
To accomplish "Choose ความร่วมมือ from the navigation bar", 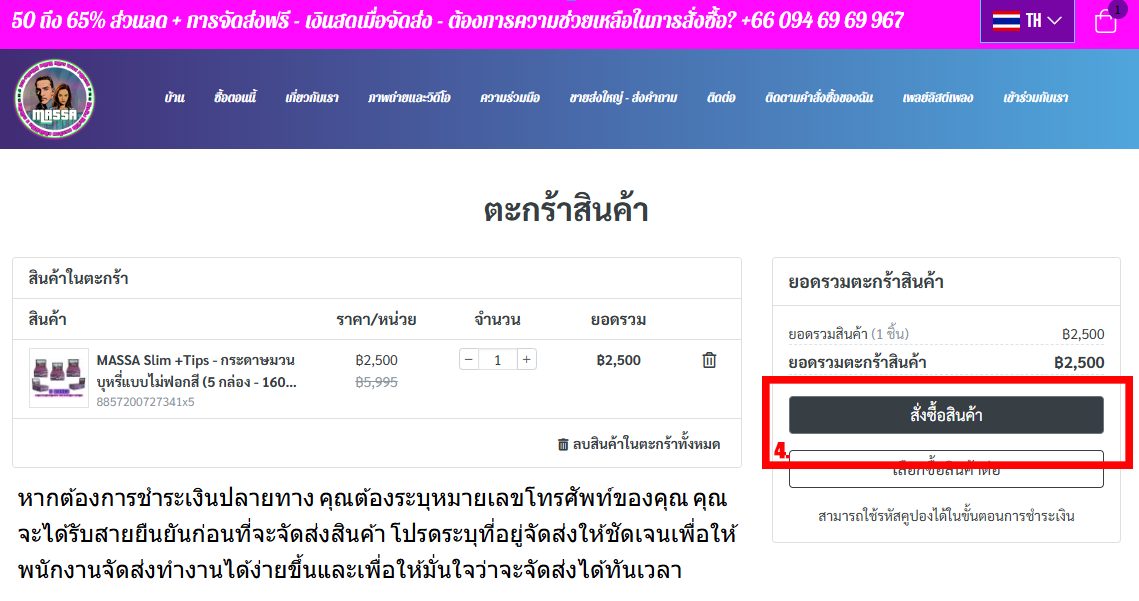I will coord(510,97).
